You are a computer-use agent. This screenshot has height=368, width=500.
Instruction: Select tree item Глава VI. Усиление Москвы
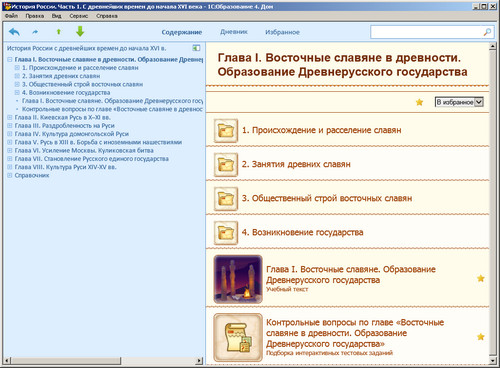click(84, 150)
